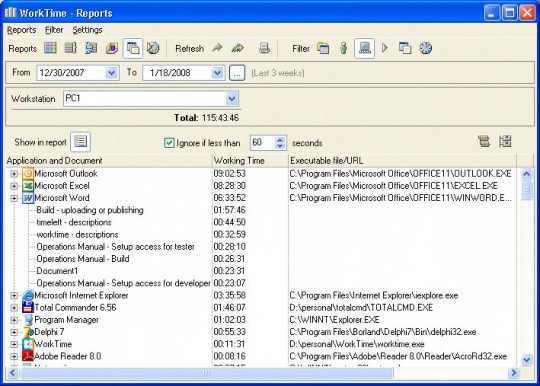540x386 pixels.
Task: Click the blue play triangle filter icon
Action: pyautogui.click(x=385, y=48)
